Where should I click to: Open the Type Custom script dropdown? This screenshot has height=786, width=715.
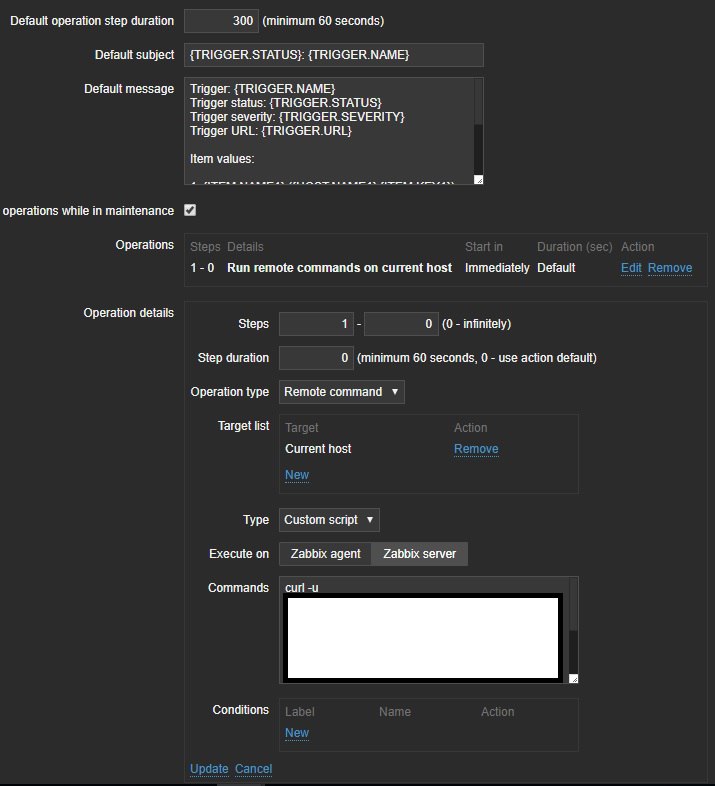(329, 520)
